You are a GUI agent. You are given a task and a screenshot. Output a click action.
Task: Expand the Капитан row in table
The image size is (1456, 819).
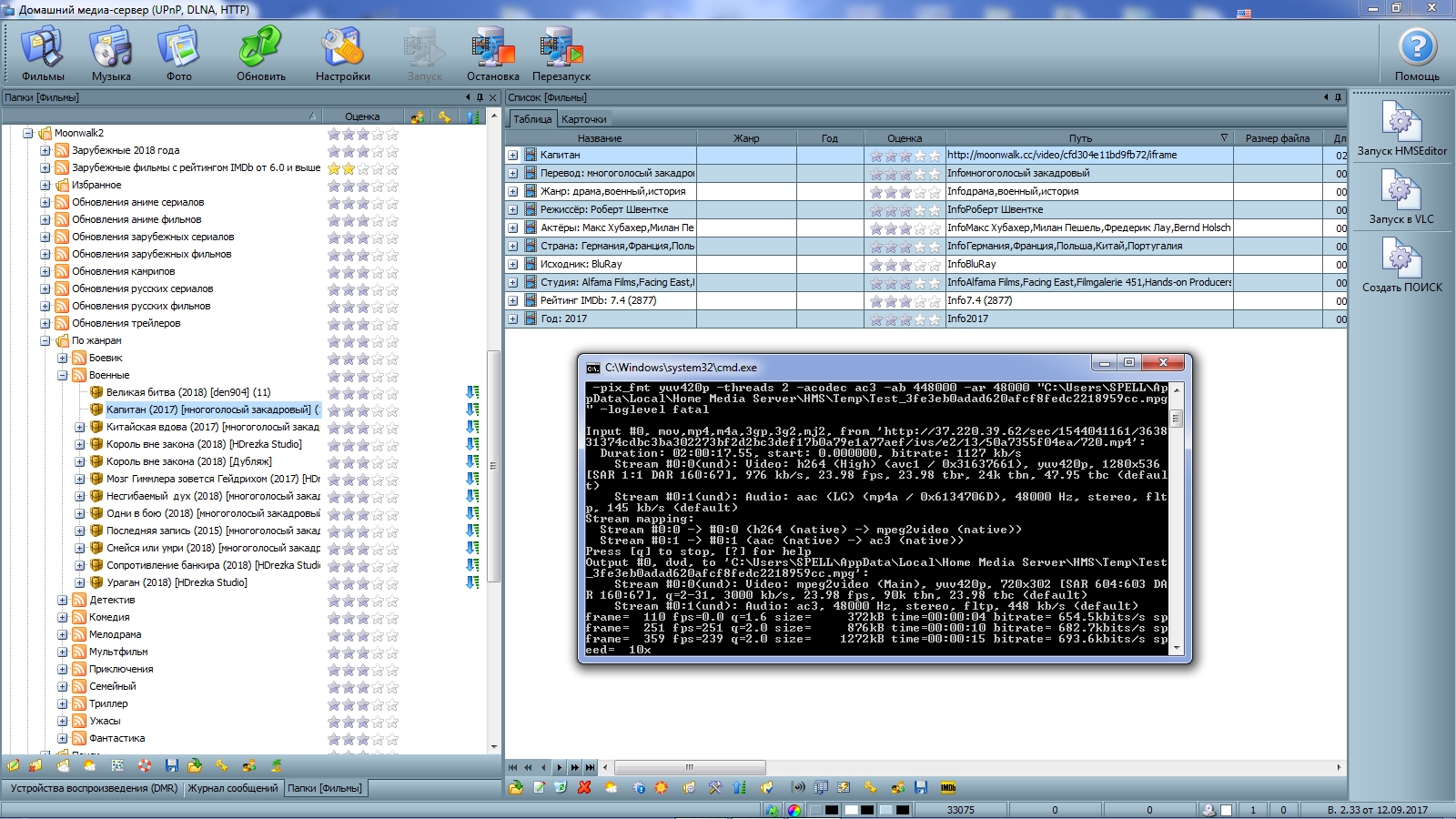[x=513, y=156]
